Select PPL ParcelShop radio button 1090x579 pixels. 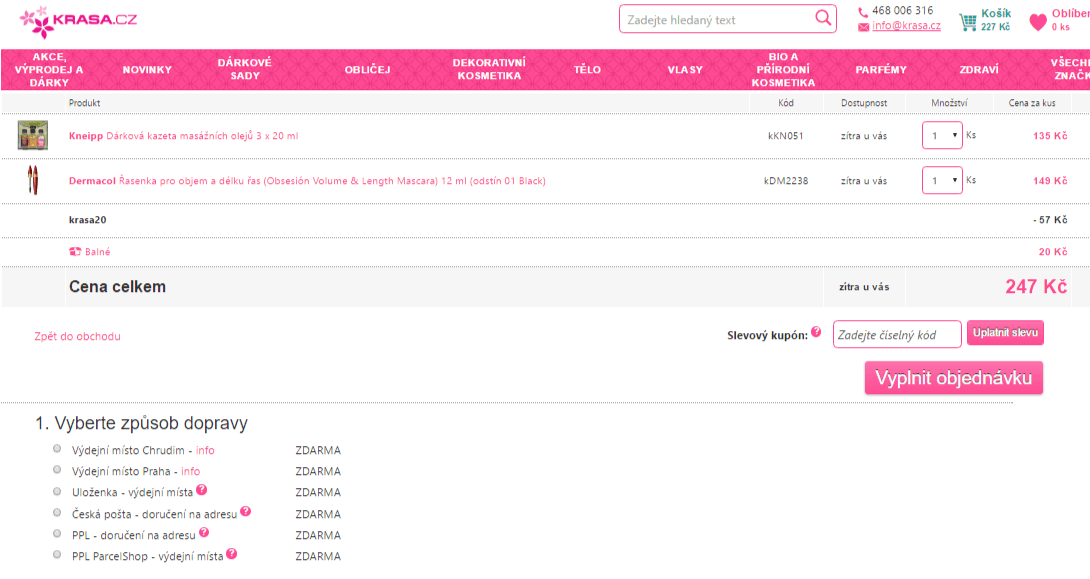point(57,555)
